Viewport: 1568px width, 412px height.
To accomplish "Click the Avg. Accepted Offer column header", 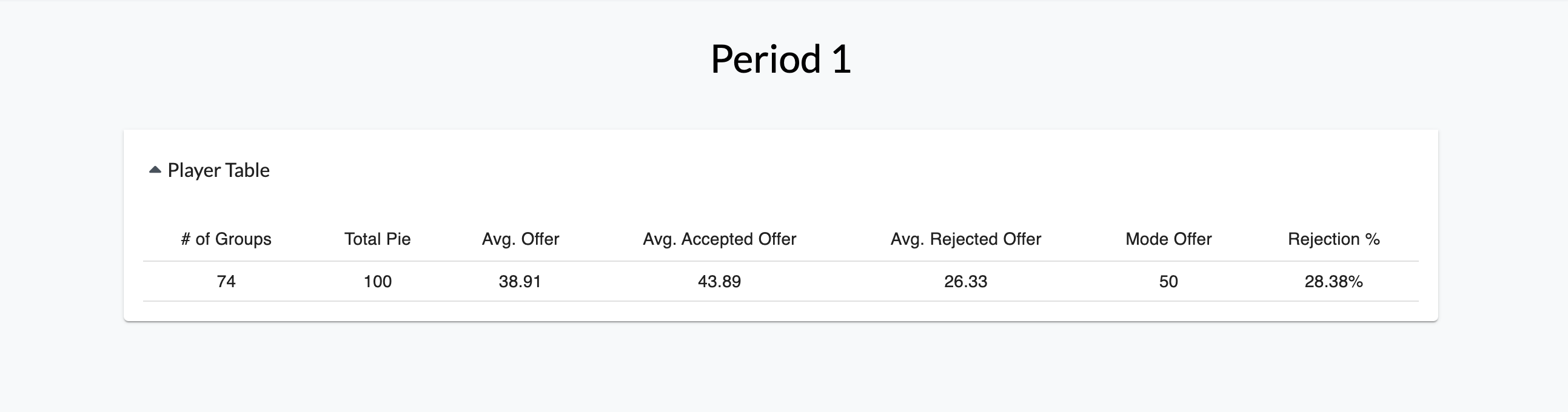I will pos(720,239).
